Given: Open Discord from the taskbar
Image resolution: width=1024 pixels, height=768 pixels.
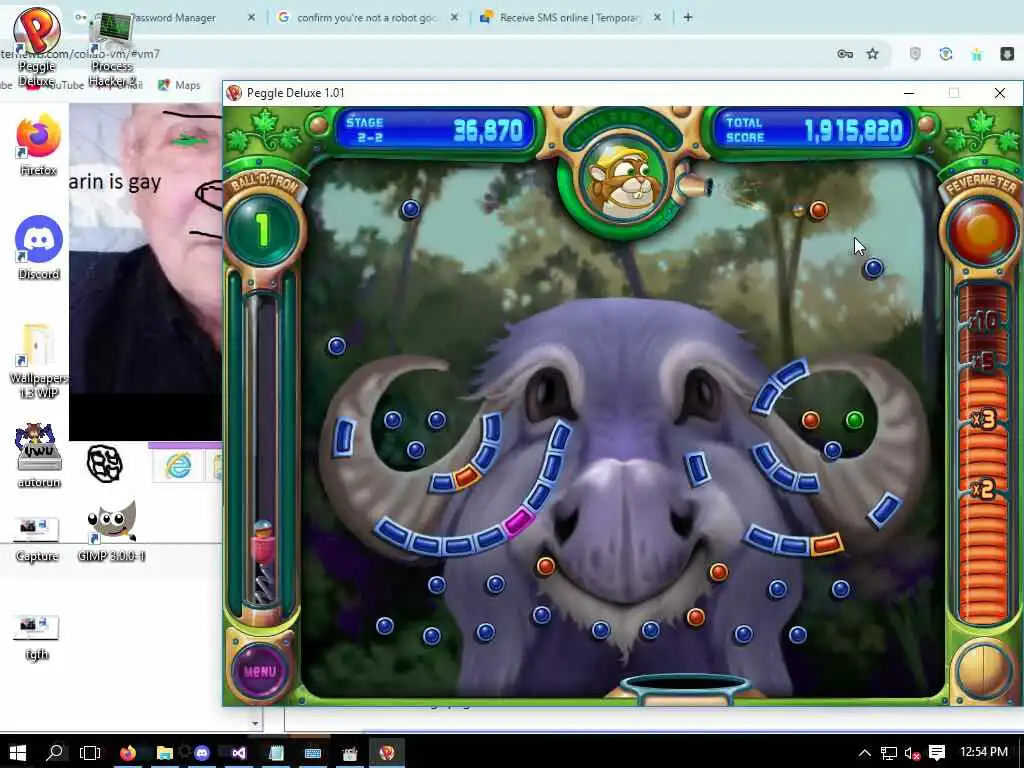Looking at the screenshot, I should pyautogui.click(x=202, y=753).
